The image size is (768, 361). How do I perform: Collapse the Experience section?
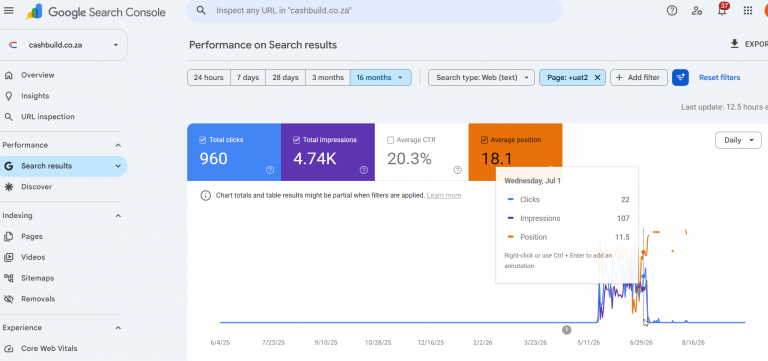pyautogui.click(x=118, y=328)
